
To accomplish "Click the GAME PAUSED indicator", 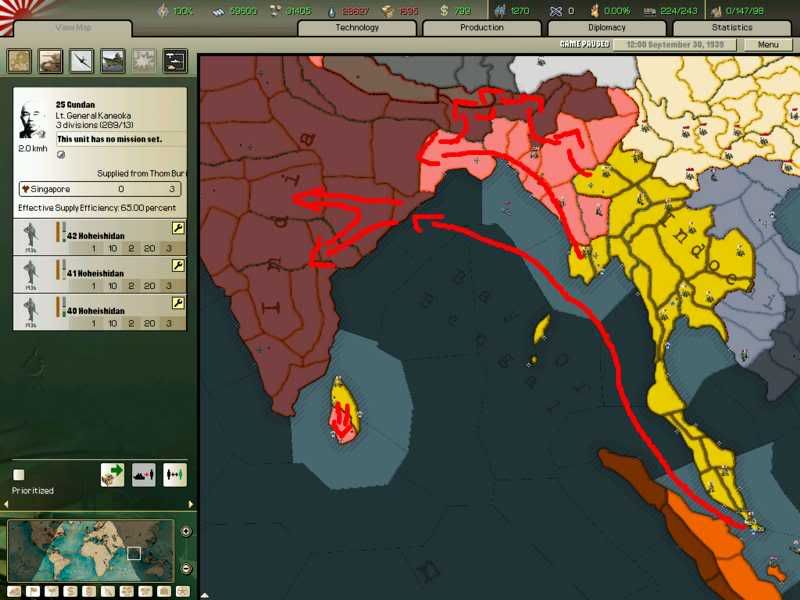I will pyautogui.click(x=585, y=44).
